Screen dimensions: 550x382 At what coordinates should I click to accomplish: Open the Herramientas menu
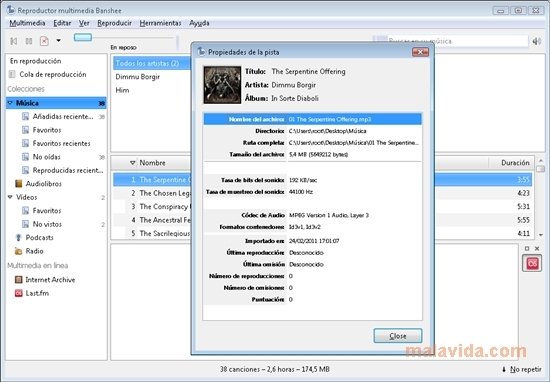pos(160,23)
